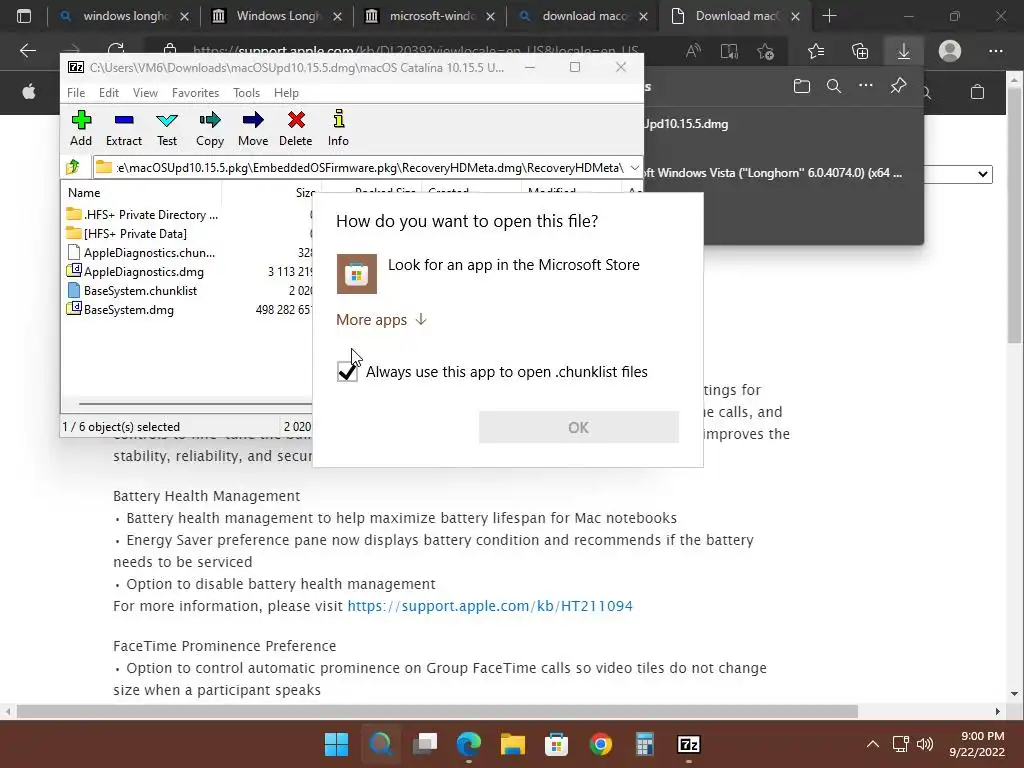Expand More apps list
Viewport: 1024px width, 768px height.
(x=381, y=319)
